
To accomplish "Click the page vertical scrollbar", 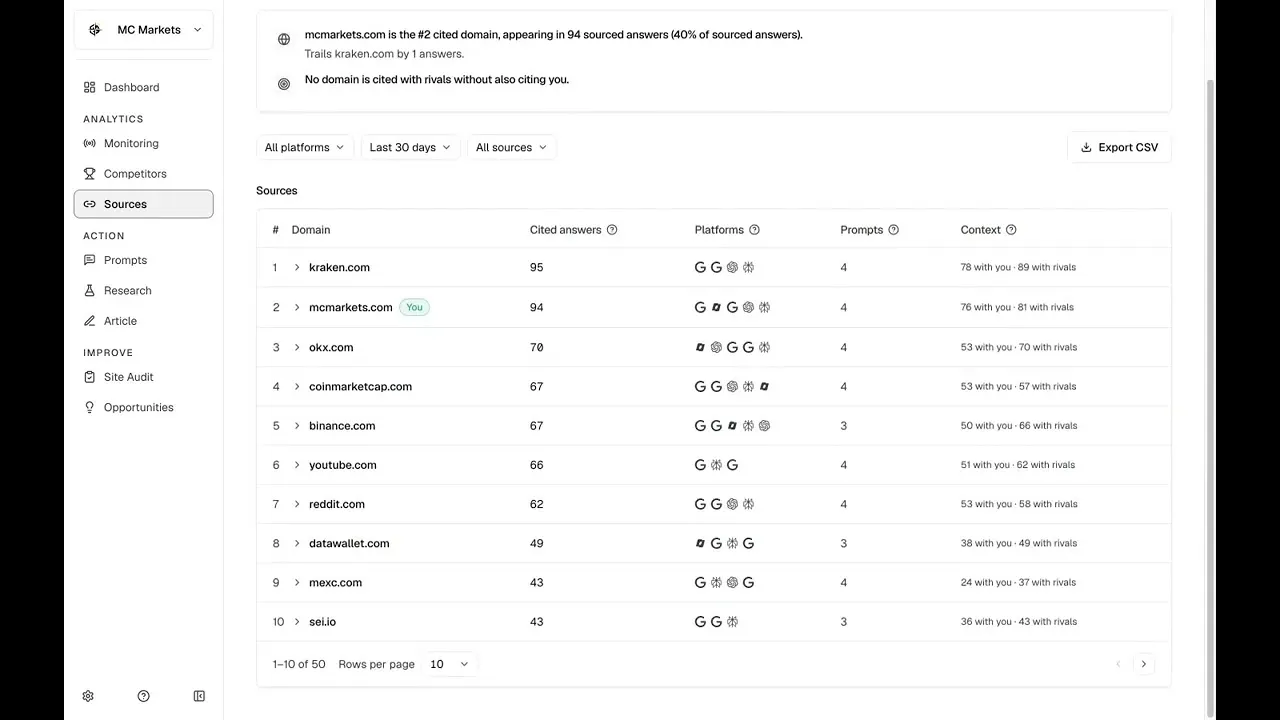I will click(x=1210, y=400).
